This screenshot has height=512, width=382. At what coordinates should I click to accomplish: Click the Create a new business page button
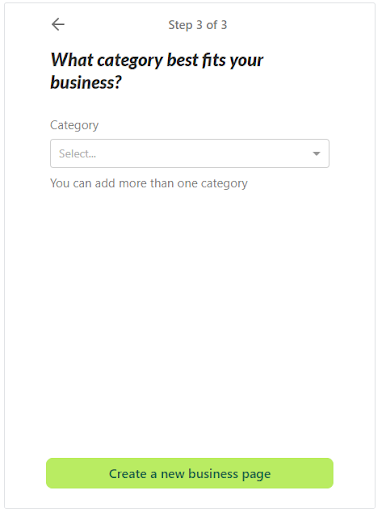190,473
